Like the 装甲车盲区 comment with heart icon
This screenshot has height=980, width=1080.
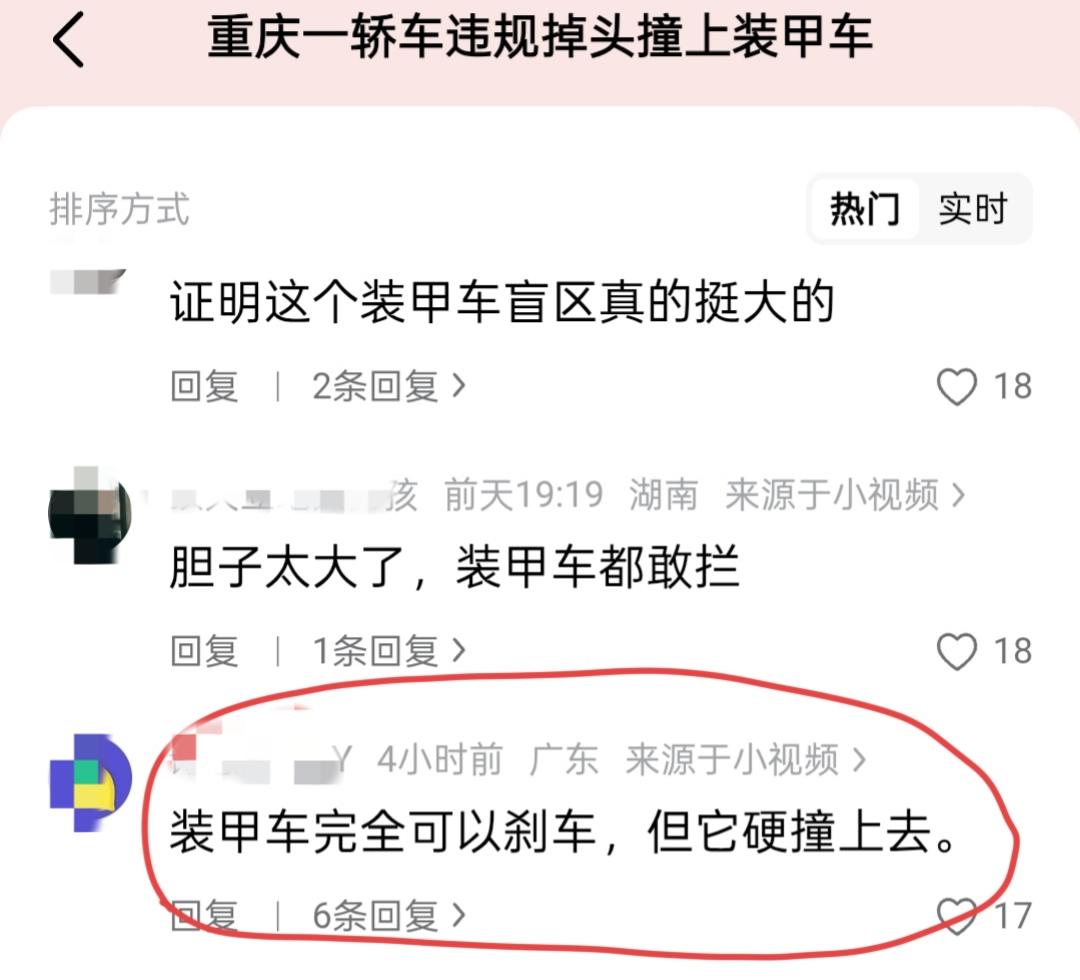pos(957,386)
